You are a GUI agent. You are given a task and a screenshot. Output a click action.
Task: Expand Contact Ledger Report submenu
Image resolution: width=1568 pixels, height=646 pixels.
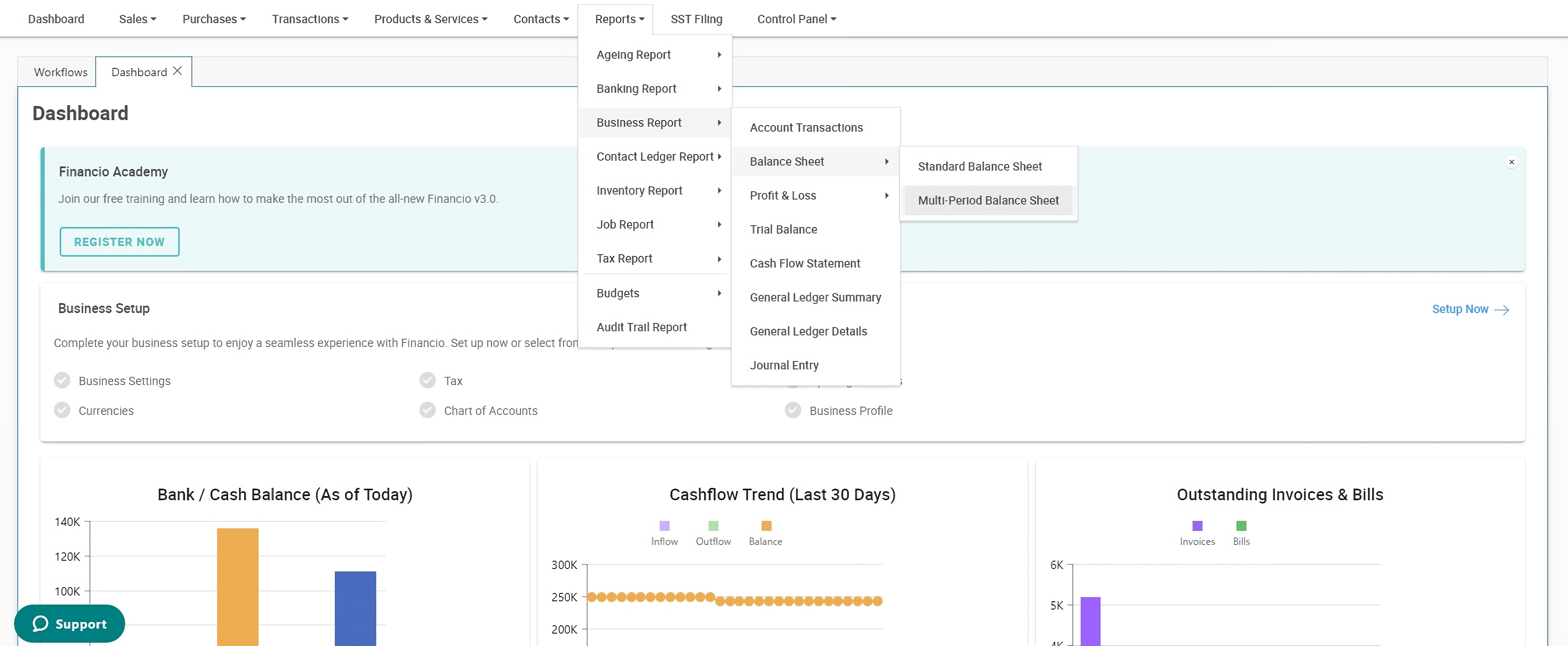click(656, 157)
